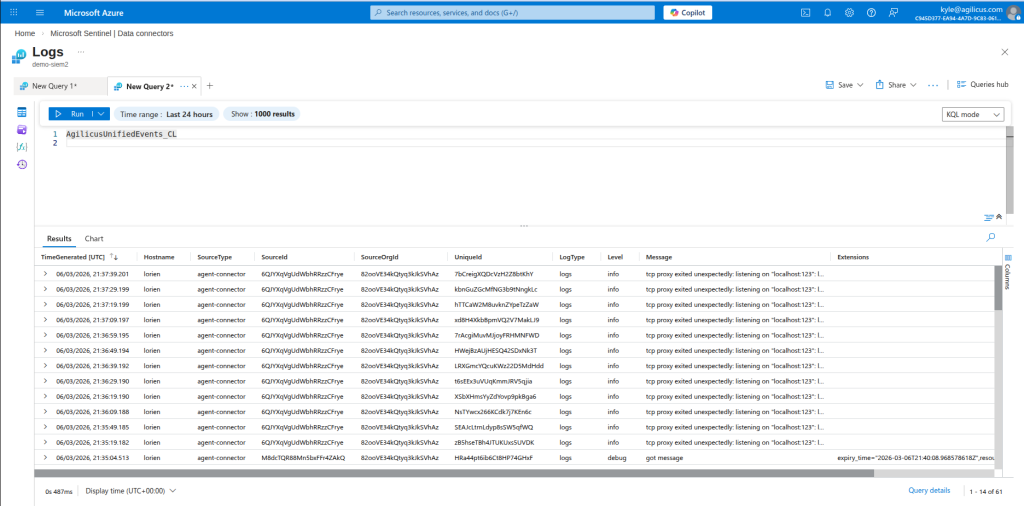The width and height of the screenshot is (1024, 506).
Task: Open Cloud Shell from the top bar
Action: [806, 12]
